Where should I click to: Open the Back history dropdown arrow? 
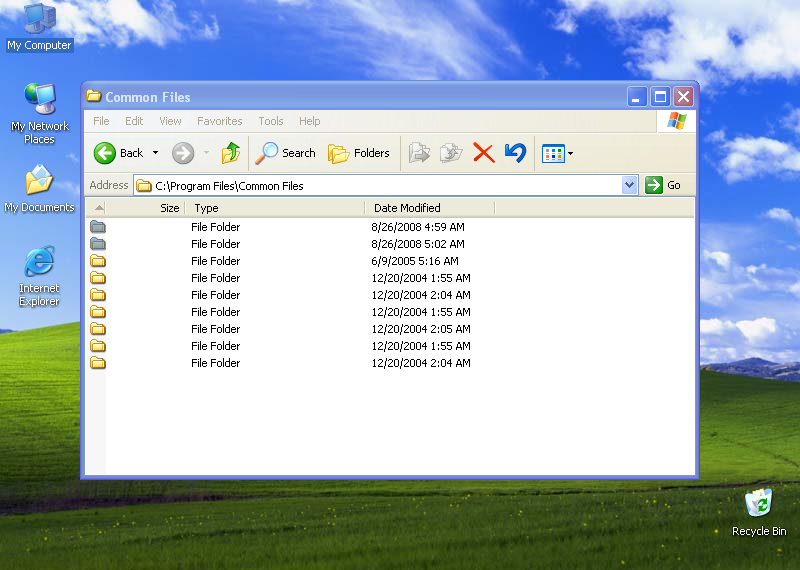tap(156, 153)
